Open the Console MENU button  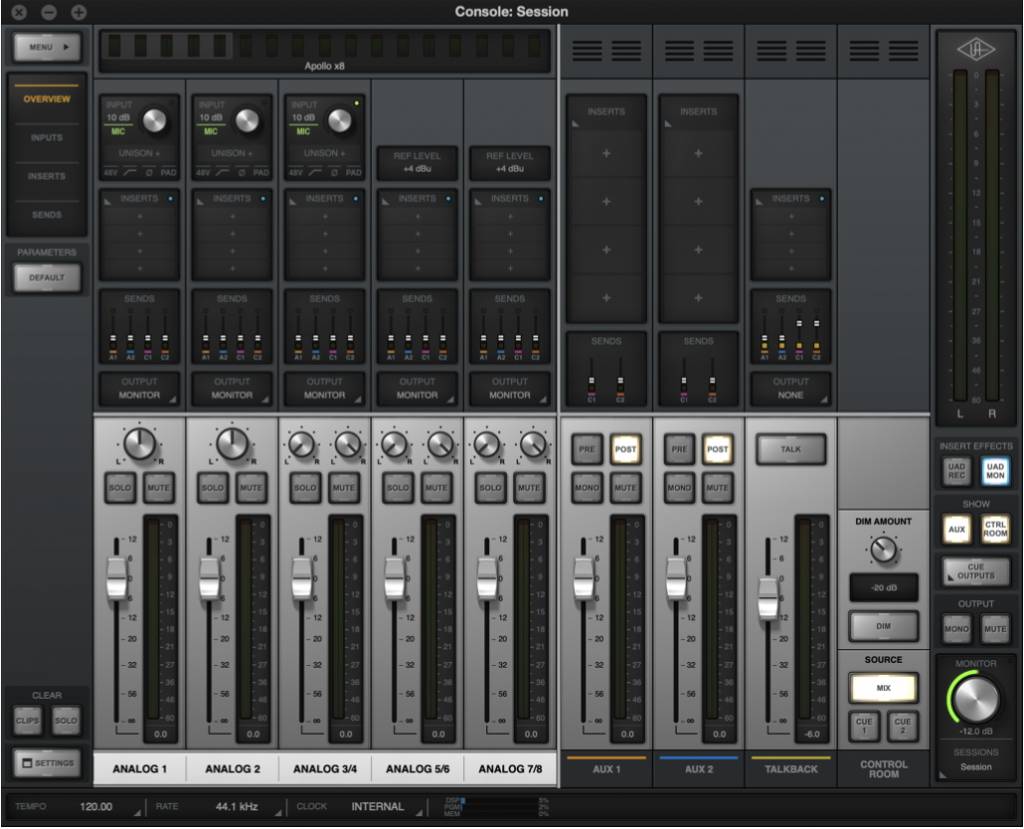(46, 46)
